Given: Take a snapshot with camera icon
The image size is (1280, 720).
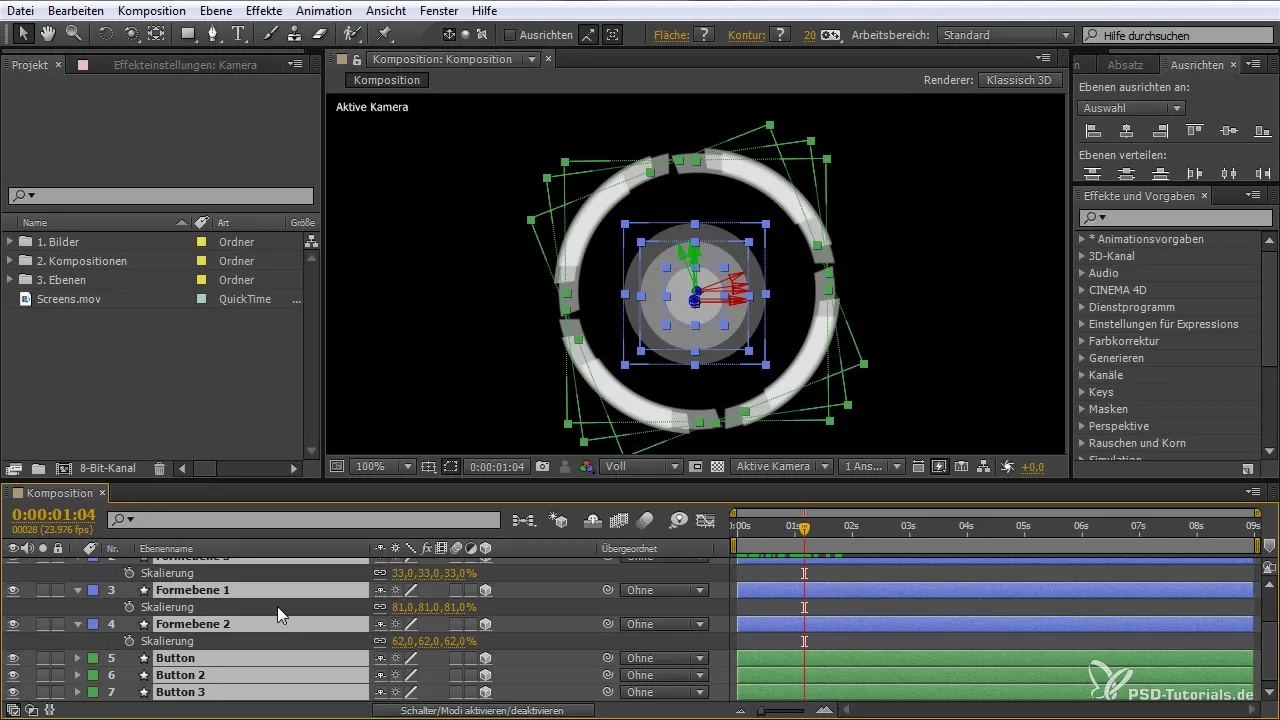Looking at the screenshot, I should (543, 467).
